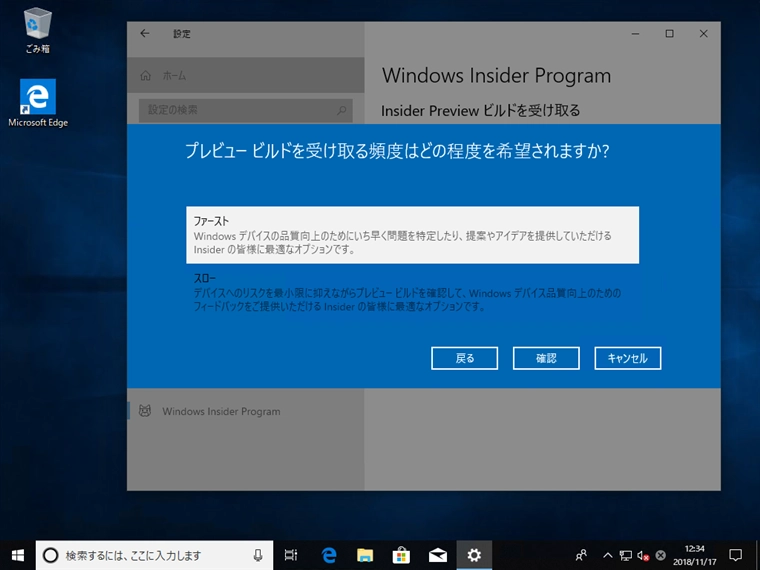Click the Settings gear taskbar icon
This screenshot has width=760, height=570.
tap(474, 555)
